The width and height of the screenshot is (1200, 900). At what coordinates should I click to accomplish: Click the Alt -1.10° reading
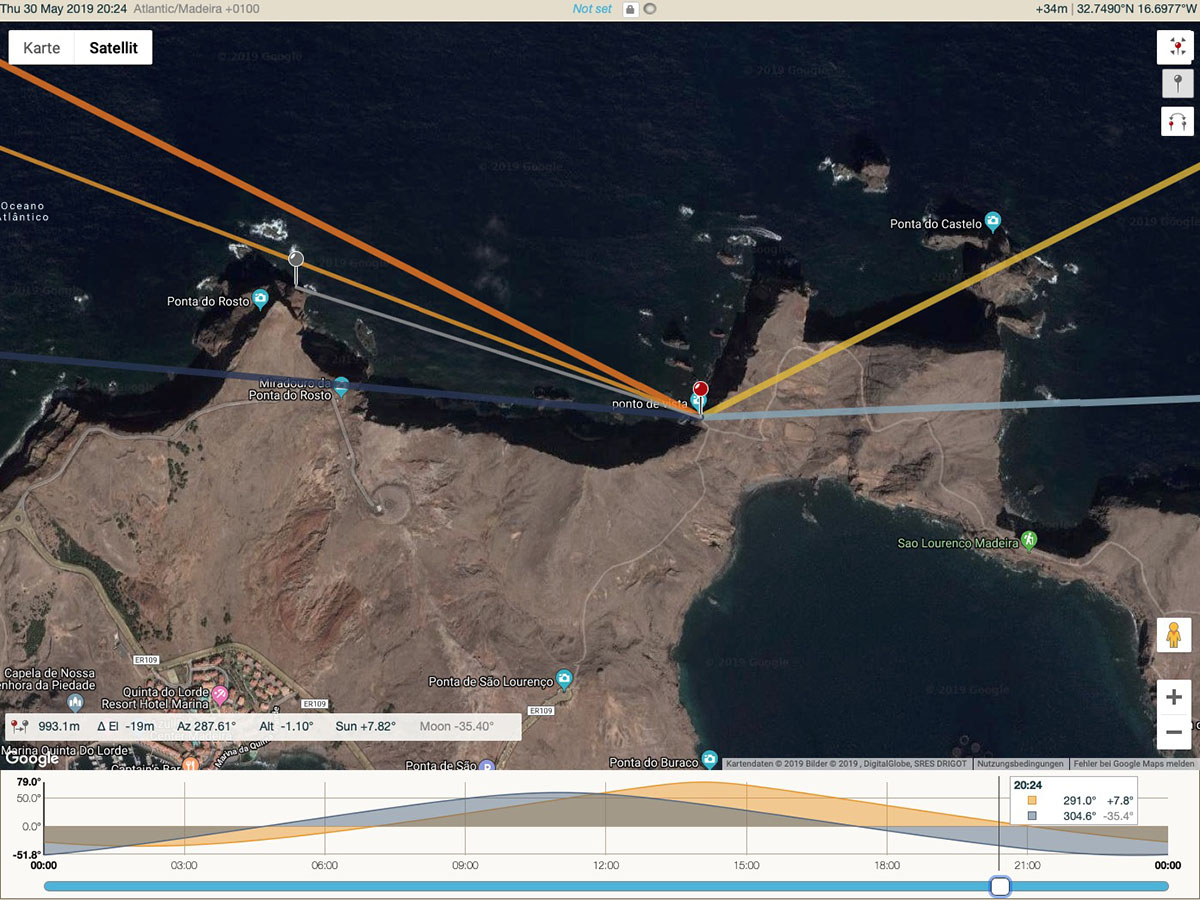tap(286, 727)
